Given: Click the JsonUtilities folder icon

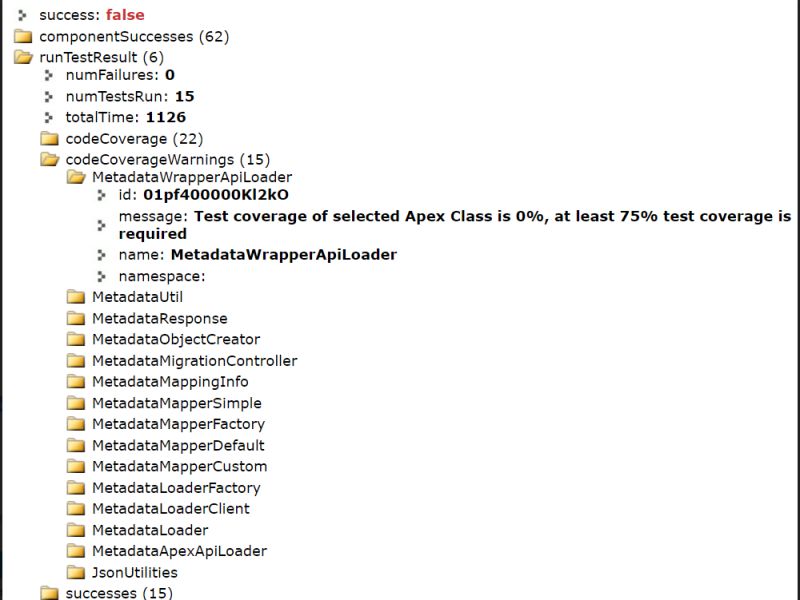Looking at the screenshot, I should 74,572.
